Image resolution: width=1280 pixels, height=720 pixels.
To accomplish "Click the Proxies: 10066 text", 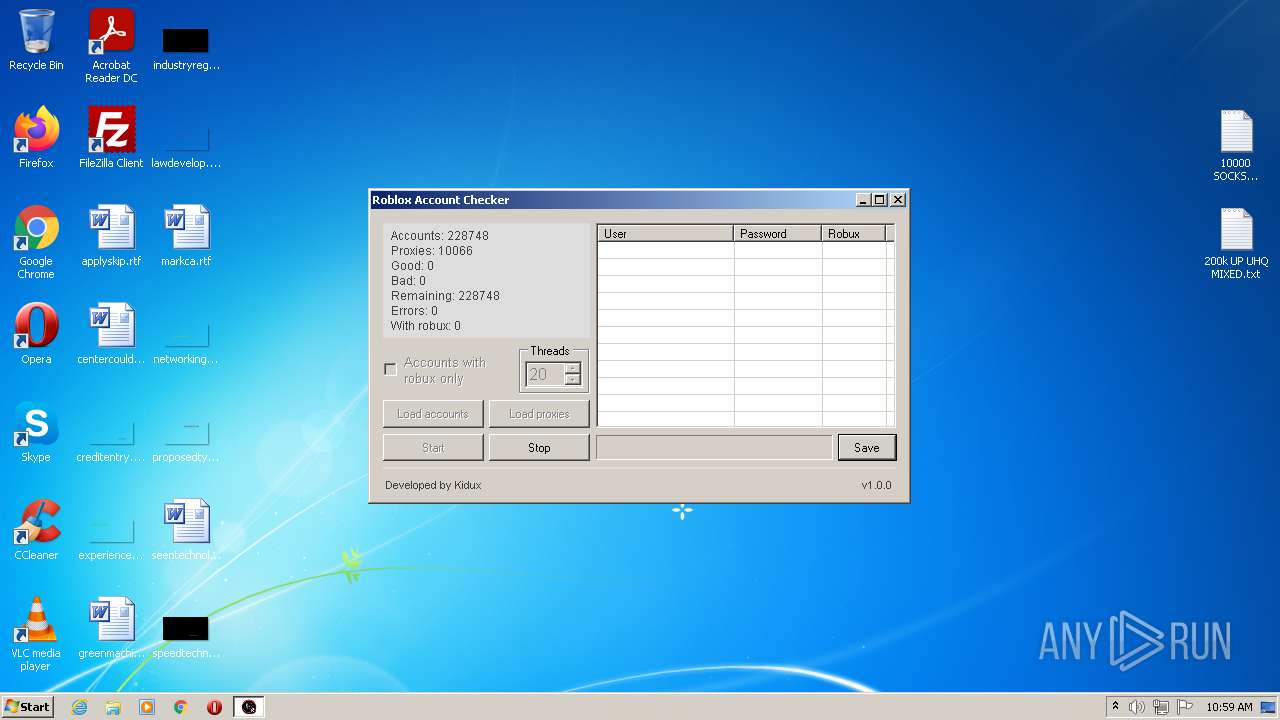I will (432, 251).
